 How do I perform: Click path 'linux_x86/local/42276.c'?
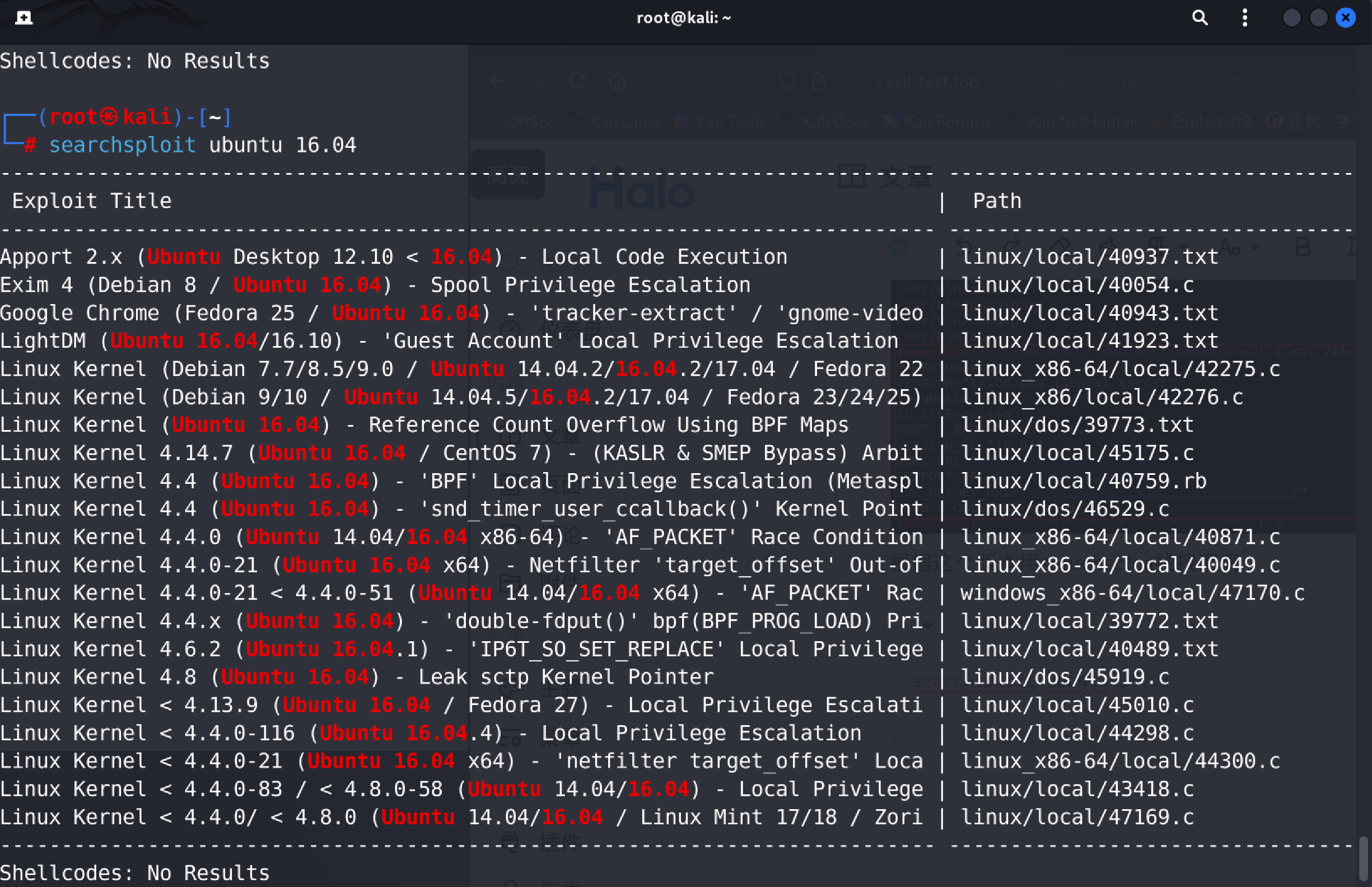[1102, 398]
